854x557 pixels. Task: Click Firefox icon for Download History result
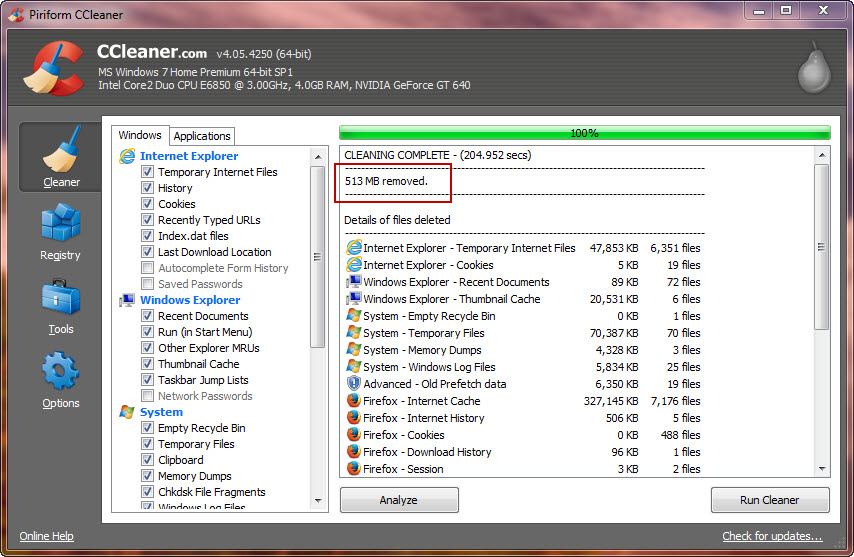tap(354, 451)
